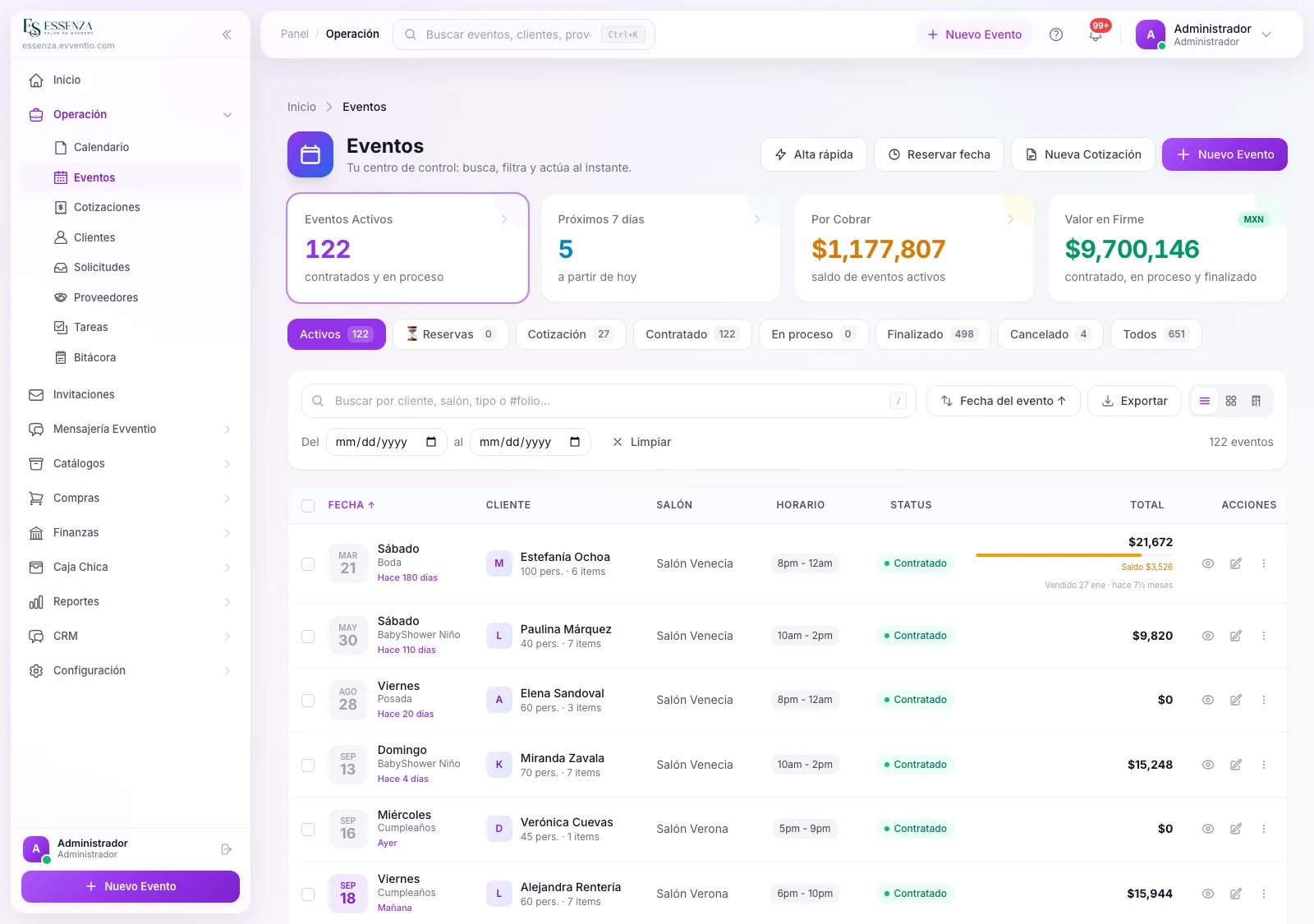Image resolution: width=1314 pixels, height=924 pixels.
Task: Open Cotizaciones in the sidebar
Action: coord(131,207)
